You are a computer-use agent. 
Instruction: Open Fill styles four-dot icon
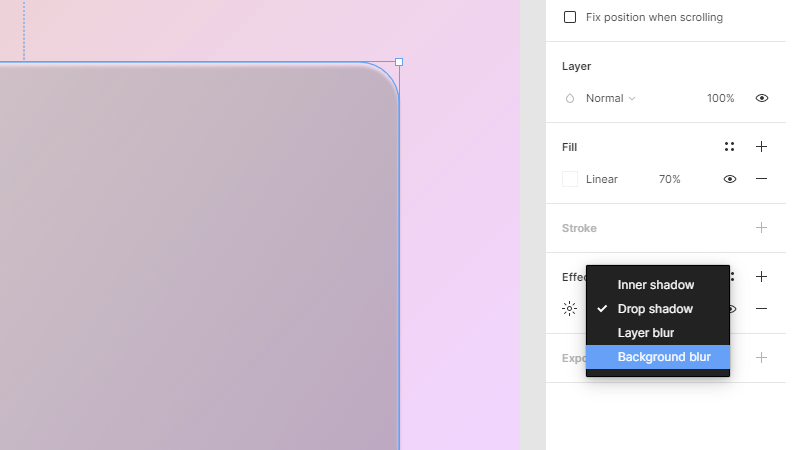point(729,147)
